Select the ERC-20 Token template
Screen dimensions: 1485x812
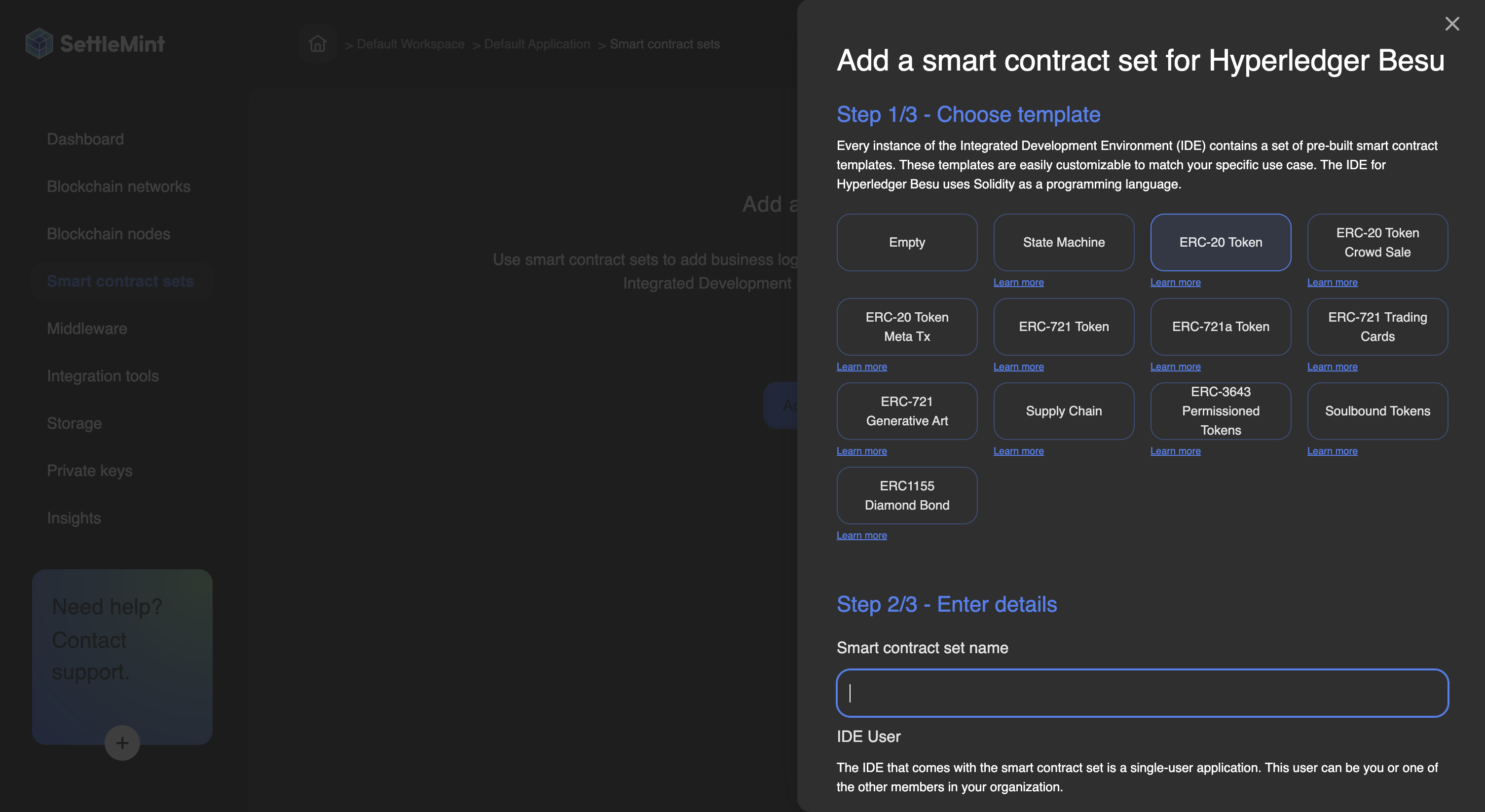1221,242
